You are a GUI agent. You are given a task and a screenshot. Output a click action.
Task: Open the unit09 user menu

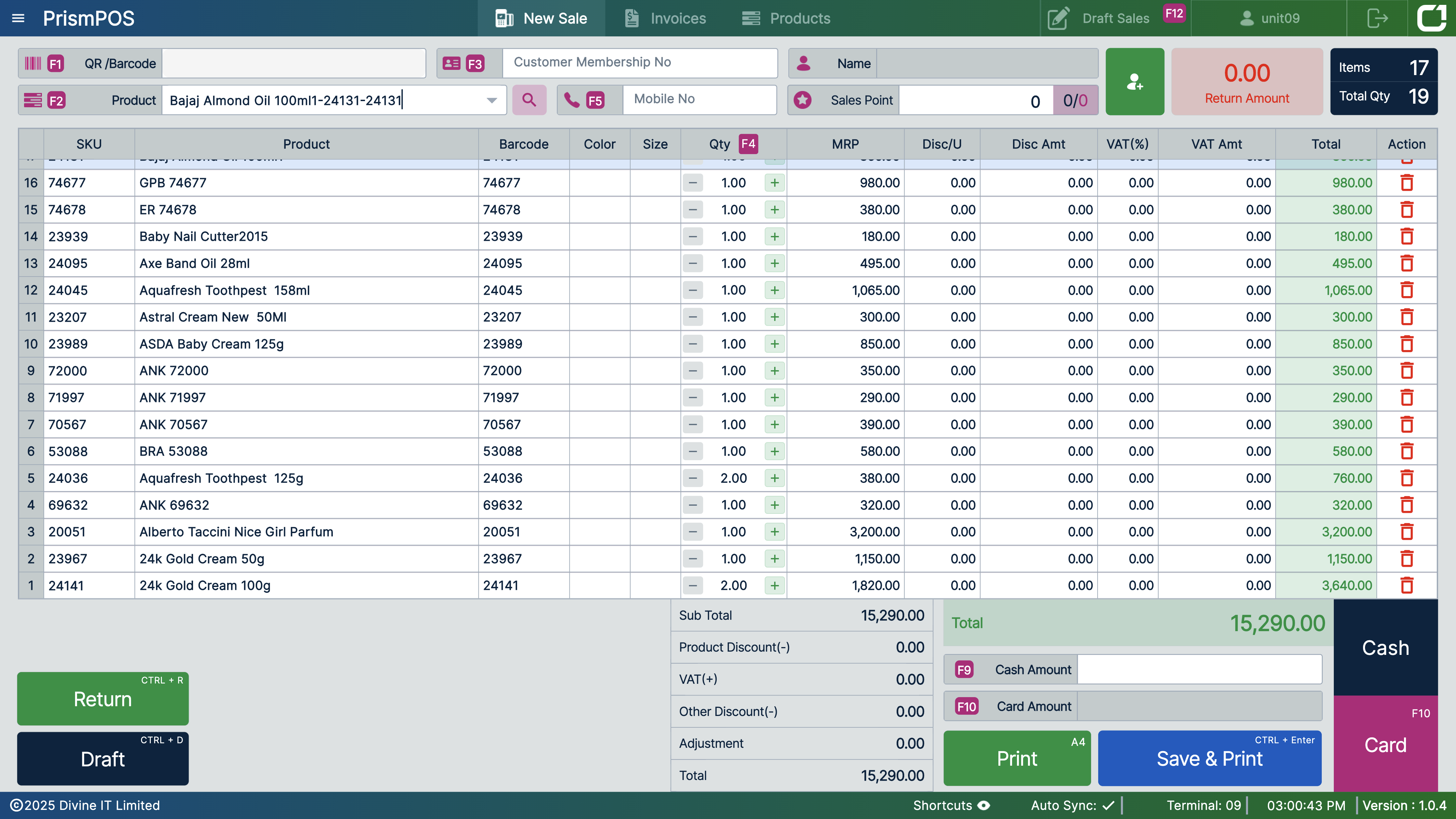tap(1269, 18)
